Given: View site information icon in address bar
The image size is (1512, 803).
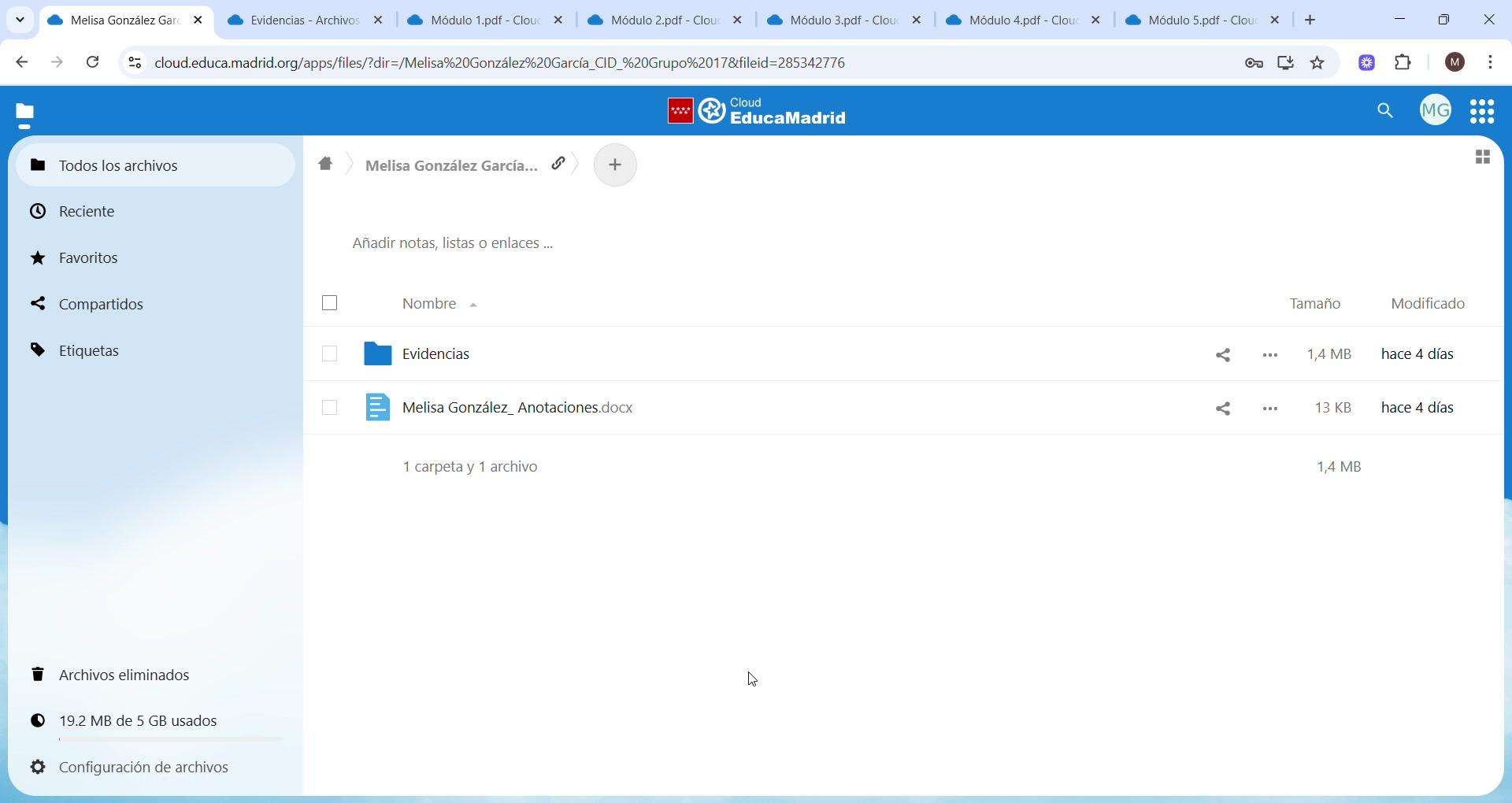Looking at the screenshot, I should (x=135, y=62).
